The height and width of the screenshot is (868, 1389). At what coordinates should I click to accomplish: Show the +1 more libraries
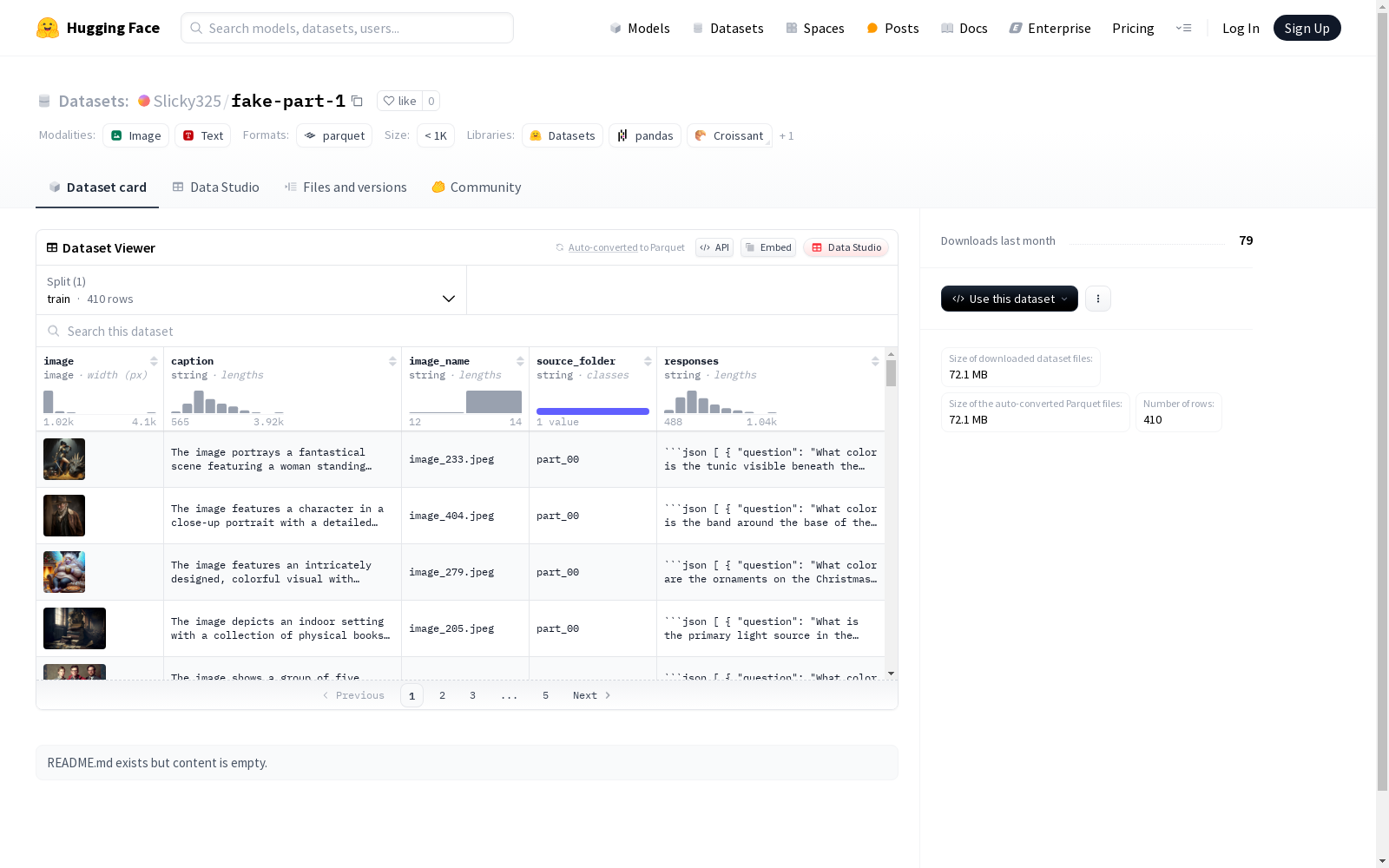pos(787,135)
